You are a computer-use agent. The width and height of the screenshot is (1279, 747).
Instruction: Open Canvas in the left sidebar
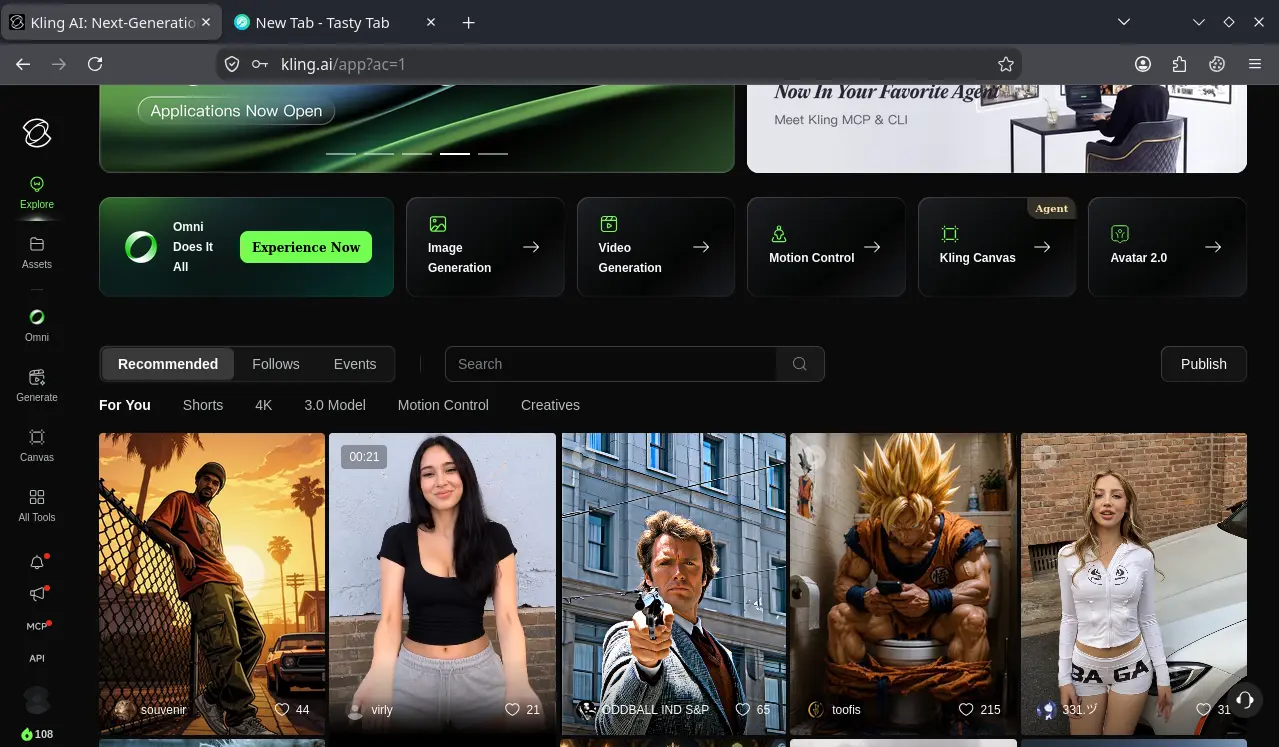37,446
